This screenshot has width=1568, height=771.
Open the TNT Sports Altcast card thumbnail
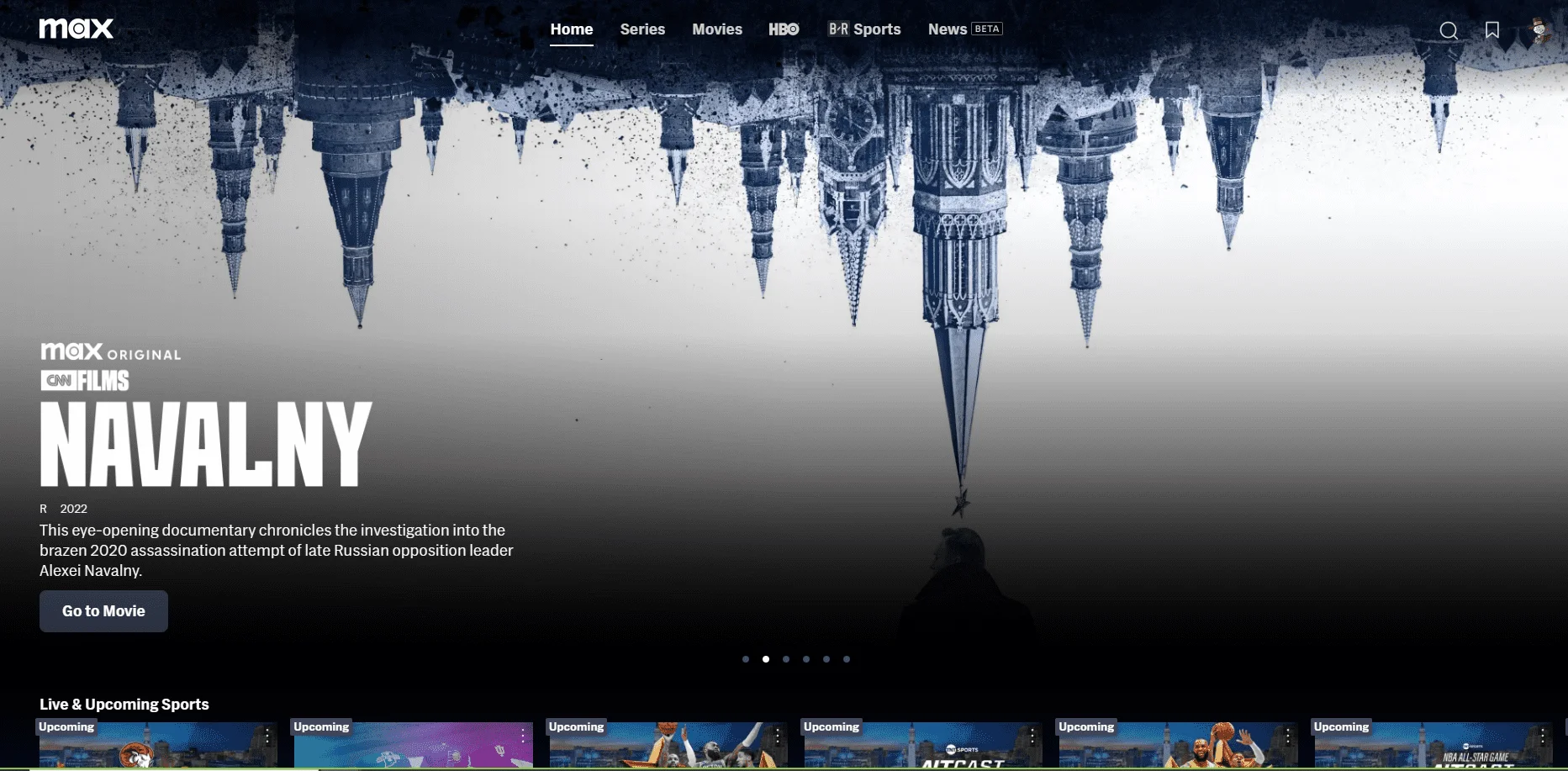click(923, 745)
